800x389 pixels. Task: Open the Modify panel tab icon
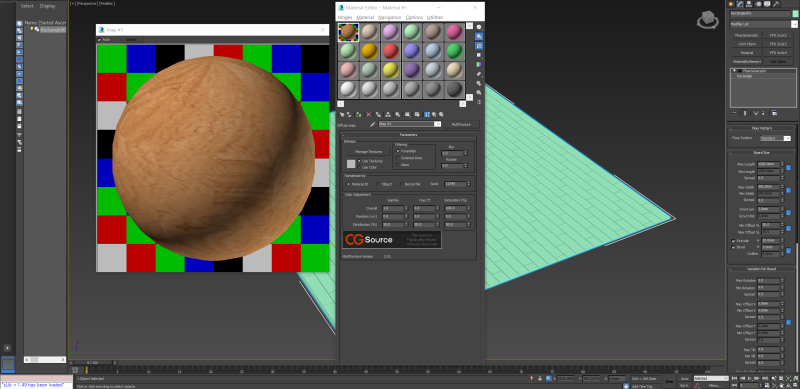coord(740,4)
